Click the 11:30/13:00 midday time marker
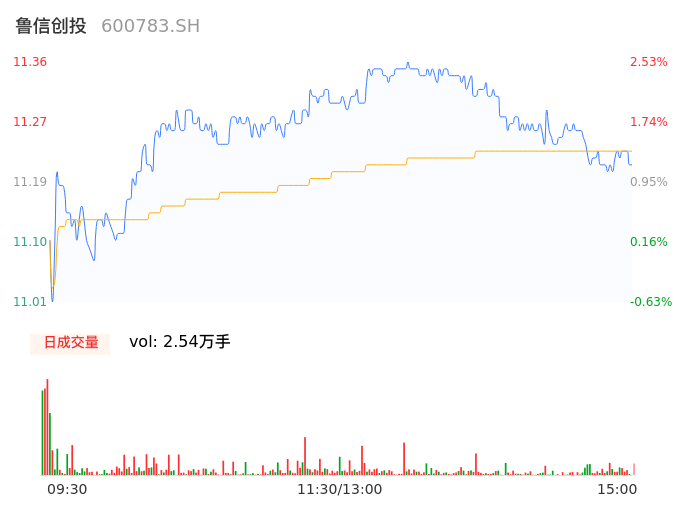 point(339,489)
